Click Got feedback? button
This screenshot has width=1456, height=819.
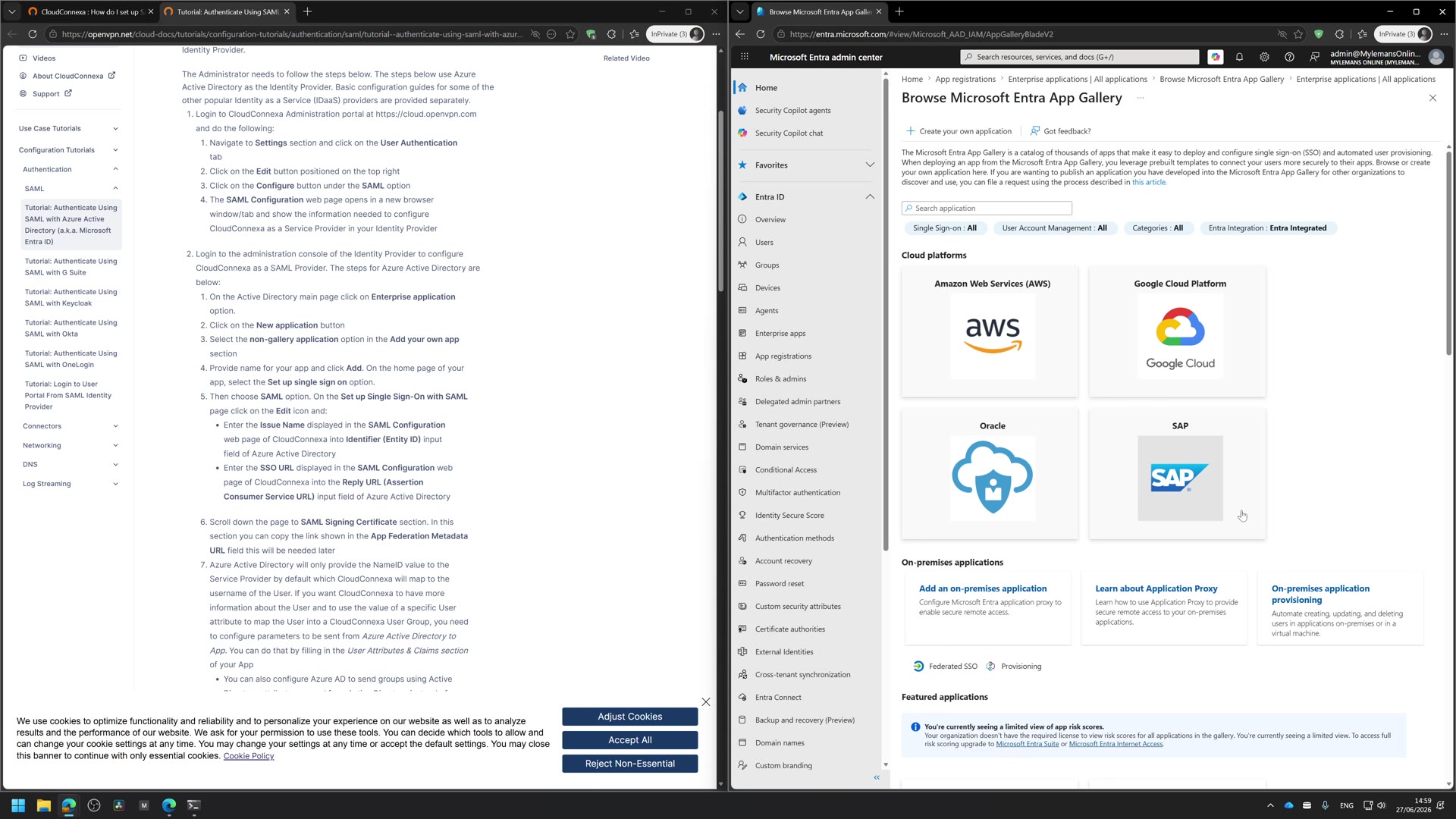(x=1060, y=131)
